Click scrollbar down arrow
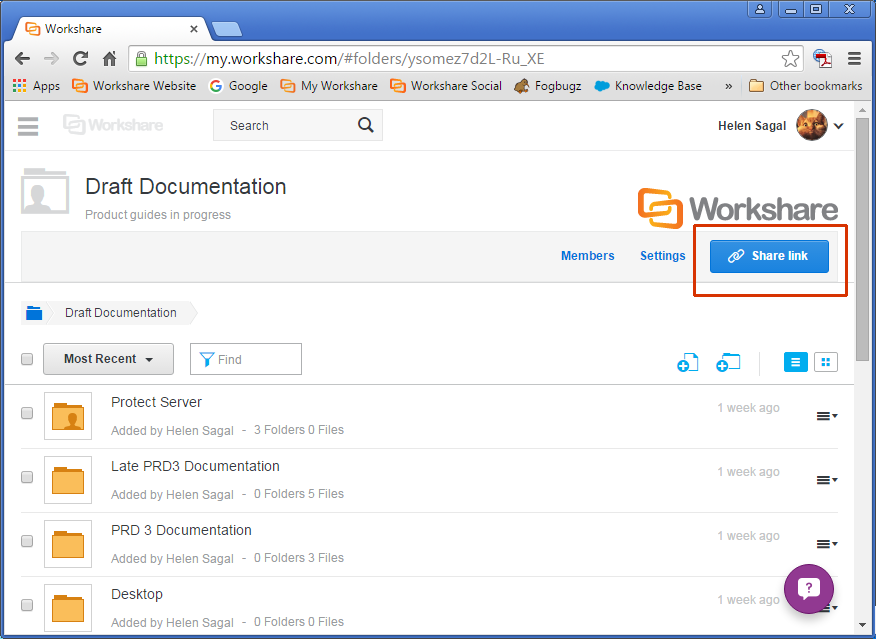This screenshot has width=876, height=639. 862,625
